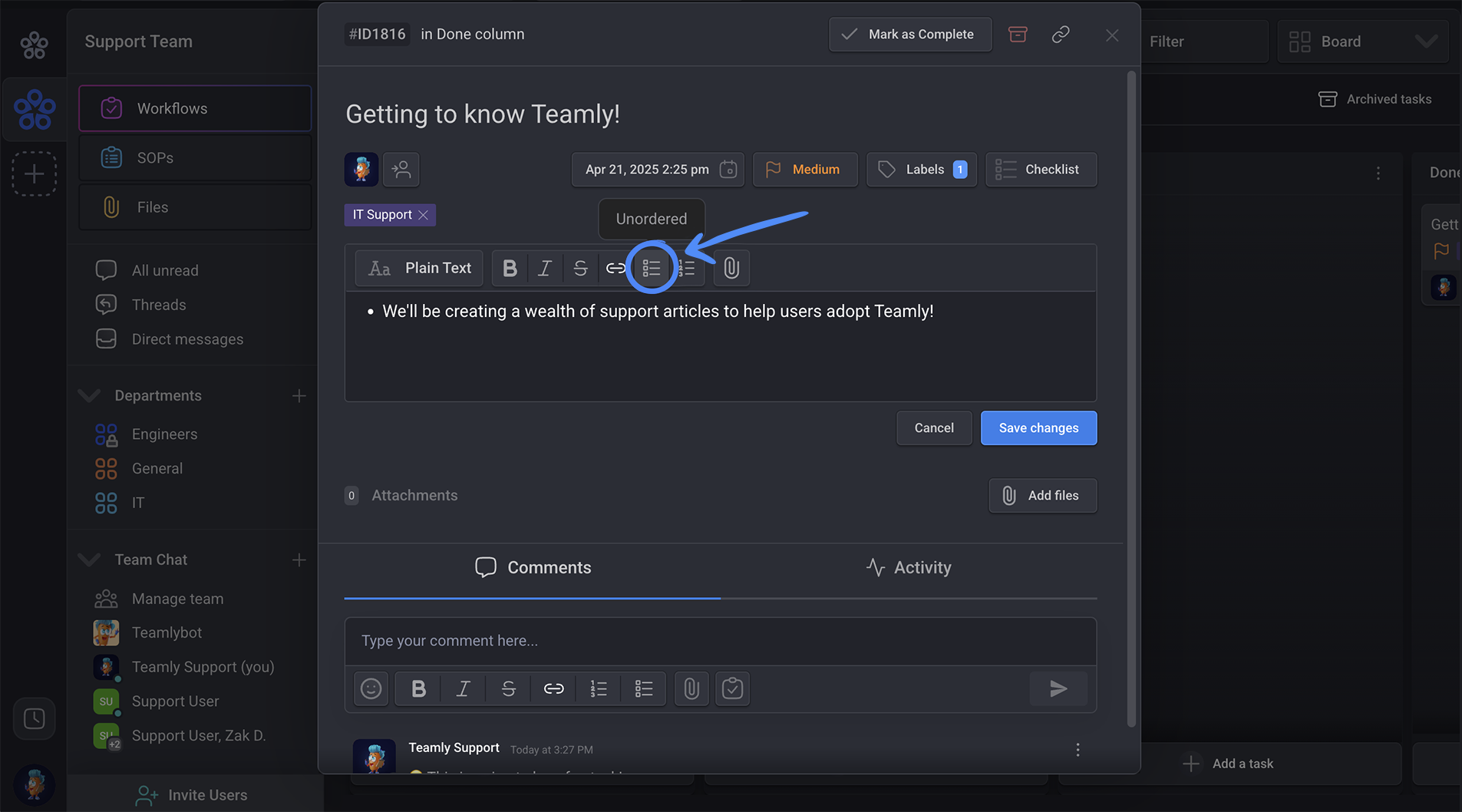
Task: Click the assigned user avatar in task
Action: tap(361, 169)
